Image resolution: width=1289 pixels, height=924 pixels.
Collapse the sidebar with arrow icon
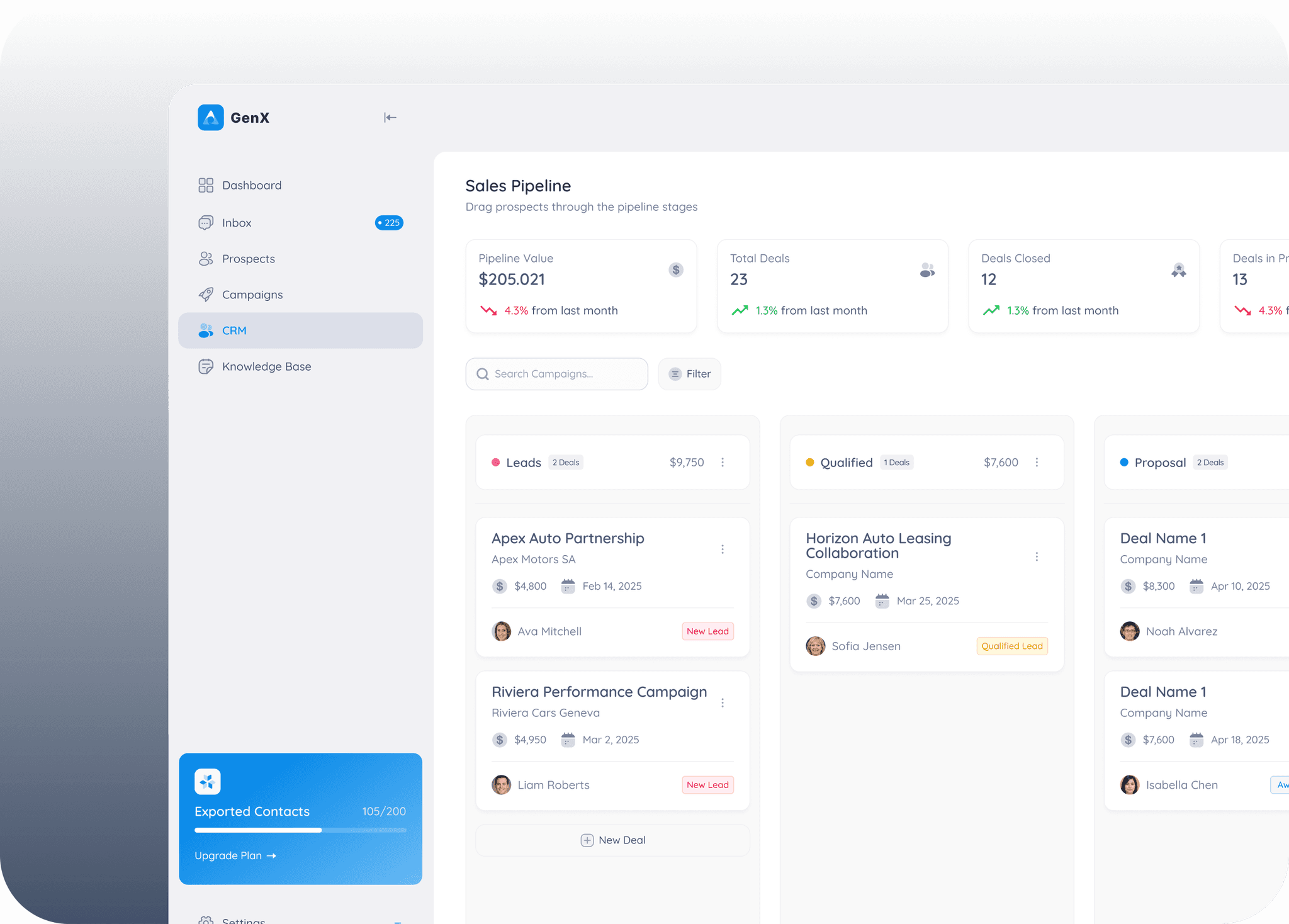(x=390, y=118)
